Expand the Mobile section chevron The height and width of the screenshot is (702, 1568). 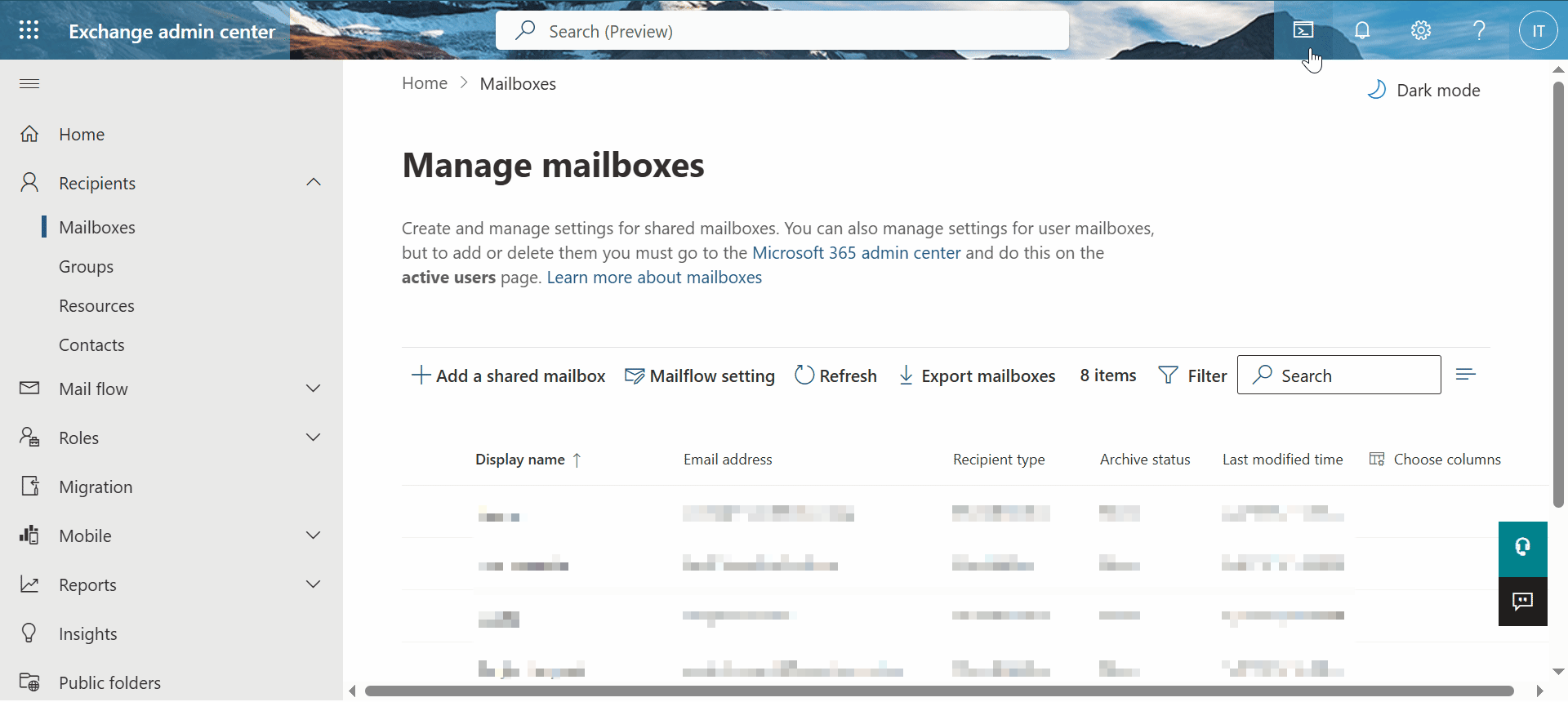tap(314, 535)
